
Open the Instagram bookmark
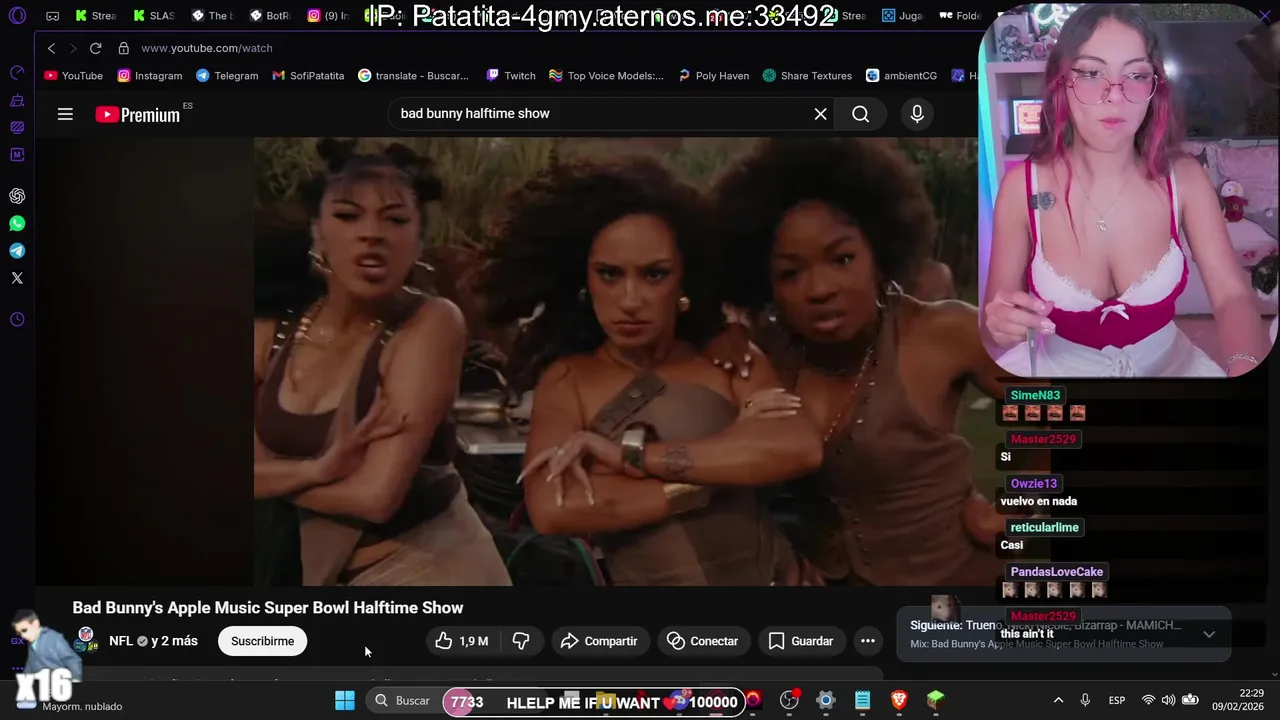coord(150,76)
